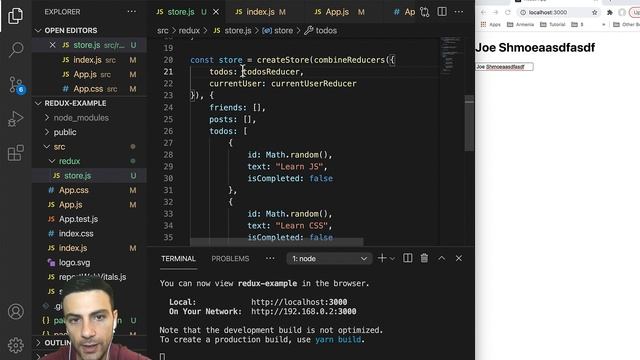This screenshot has width=640, height=360.
Task: Select the Terminal panel tab
Action: click(x=178, y=259)
